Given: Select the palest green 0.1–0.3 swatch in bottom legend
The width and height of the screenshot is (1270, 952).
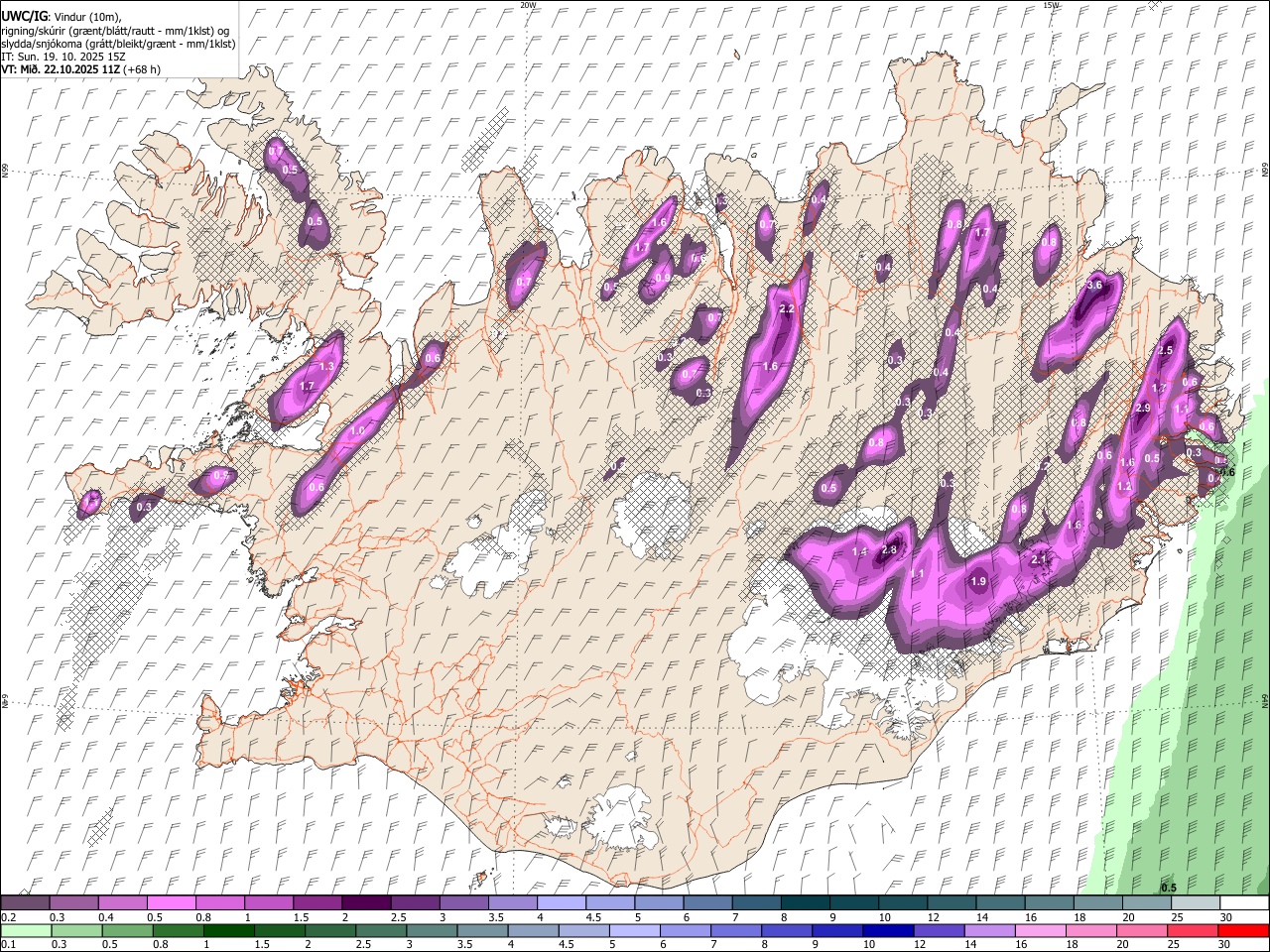Looking at the screenshot, I should tap(26, 930).
